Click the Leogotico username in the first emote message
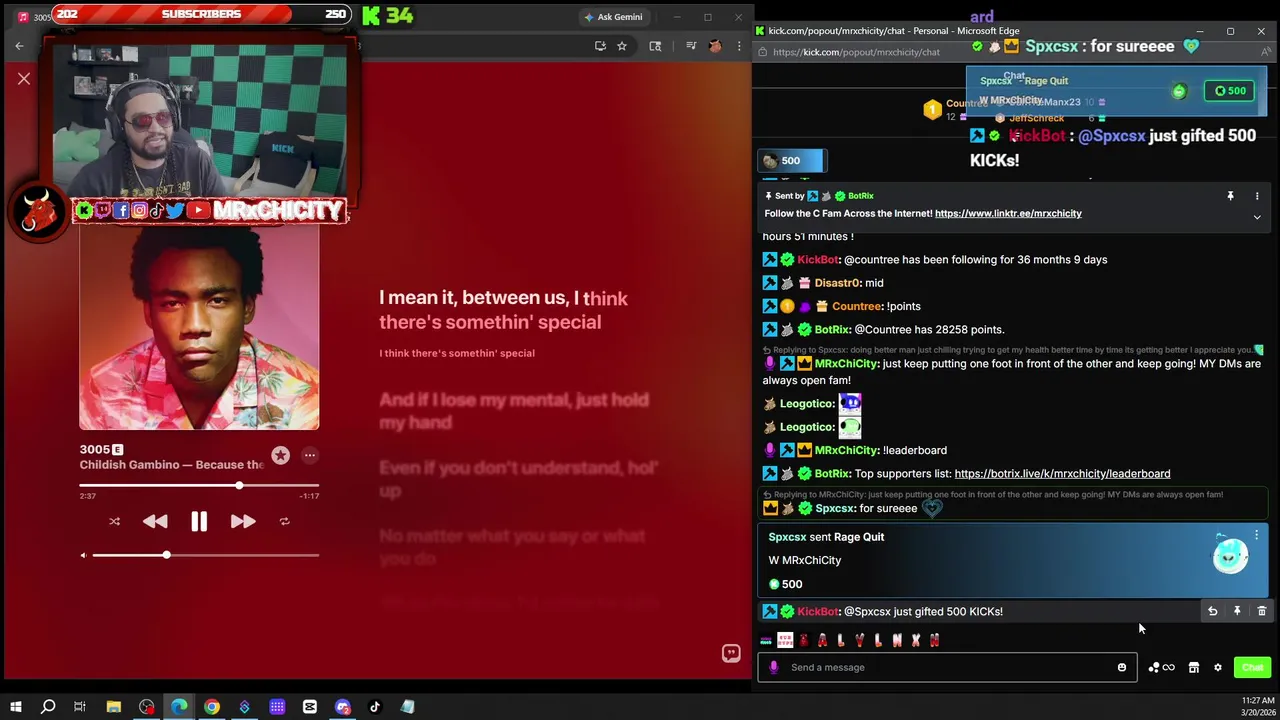This screenshot has width=1280, height=720. [806, 403]
